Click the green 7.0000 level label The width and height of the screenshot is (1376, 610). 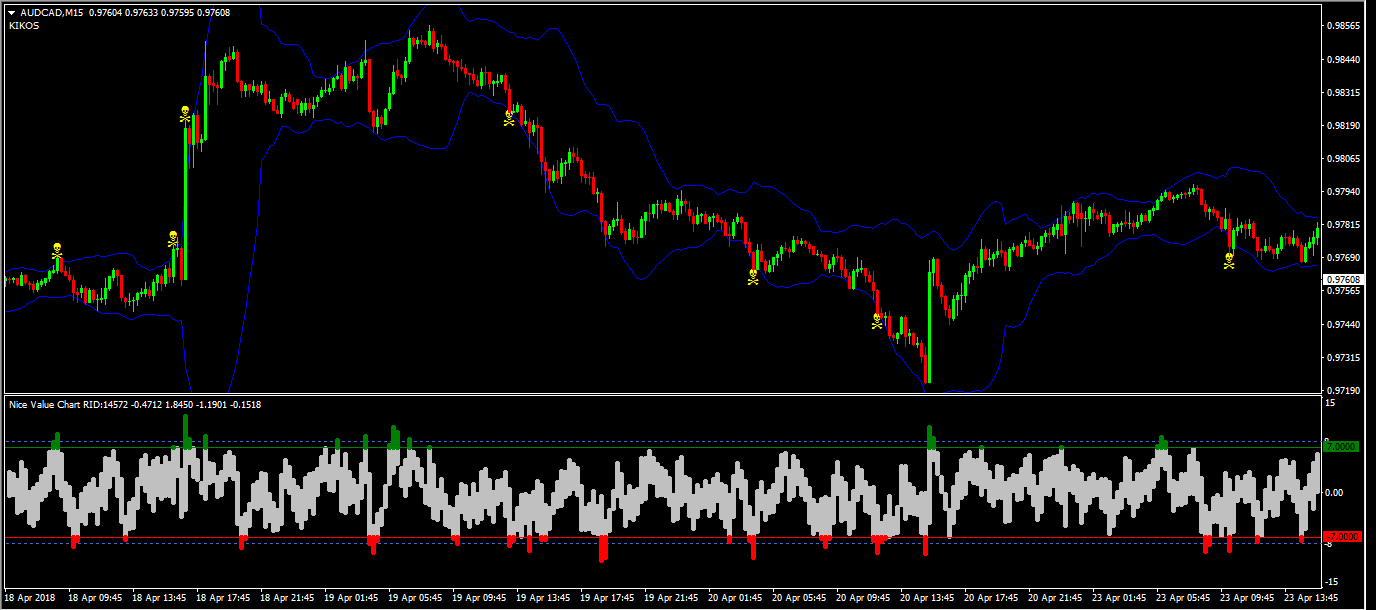click(1341, 447)
